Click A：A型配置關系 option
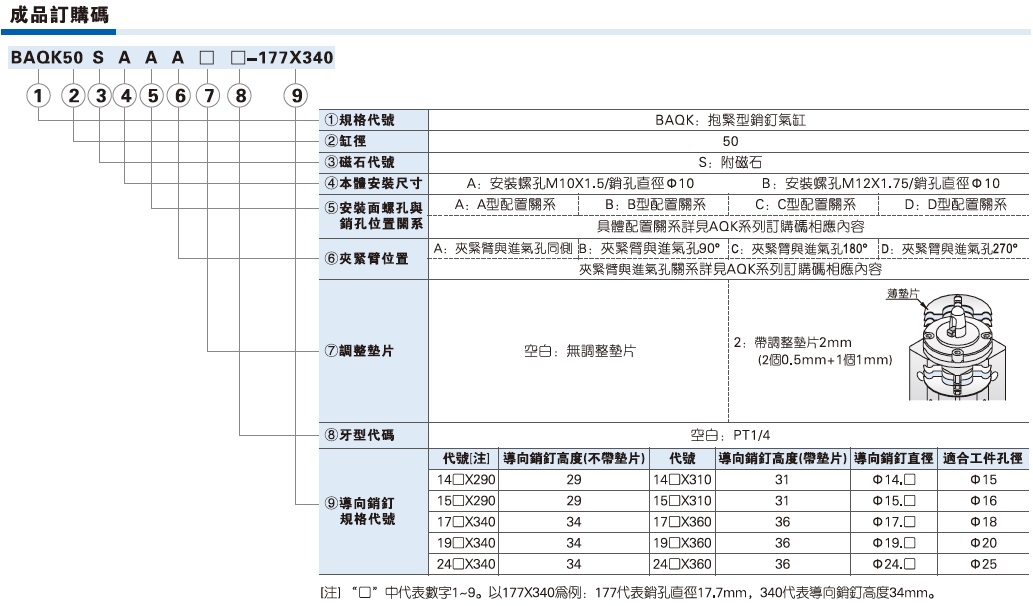This screenshot has height=606, width=1033. pyautogui.click(x=505, y=205)
